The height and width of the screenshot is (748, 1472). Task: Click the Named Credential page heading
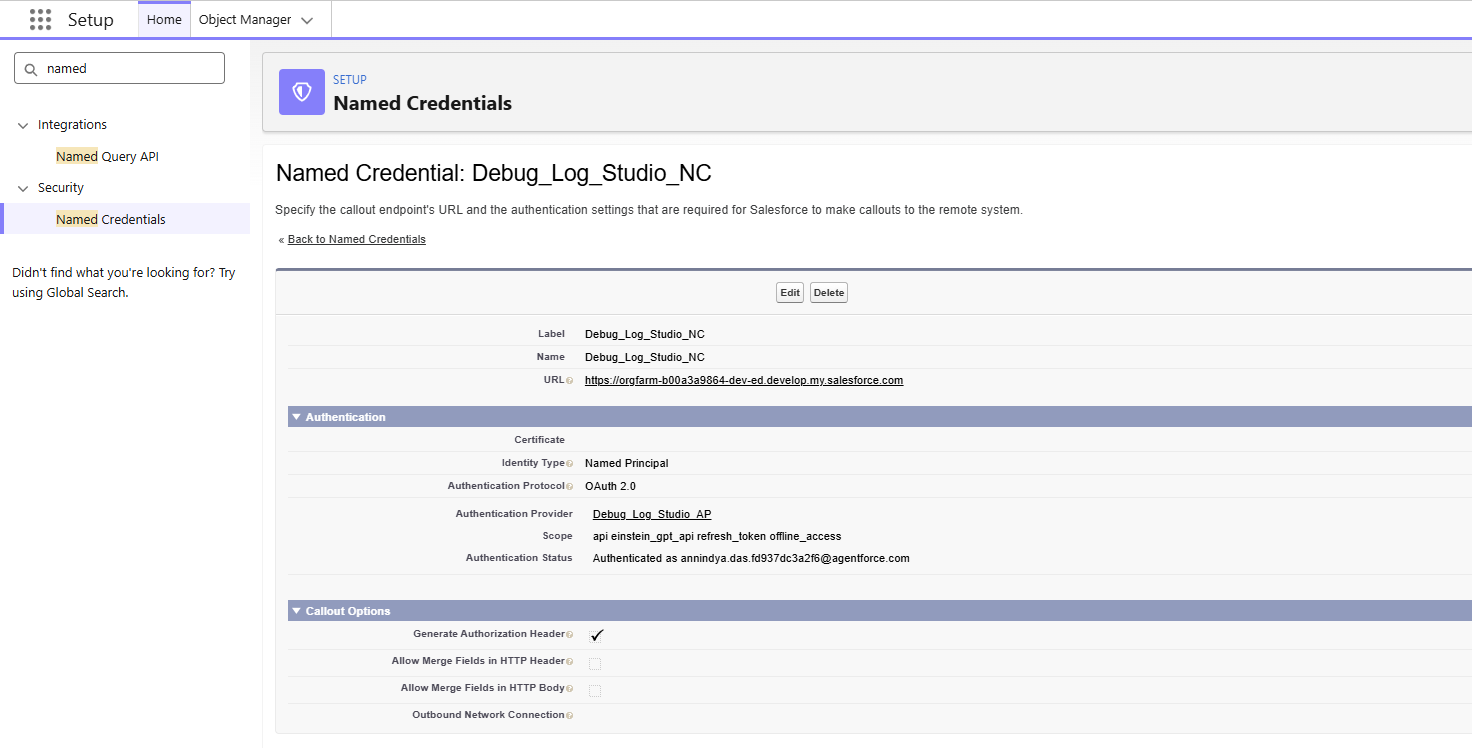pos(494,173)
